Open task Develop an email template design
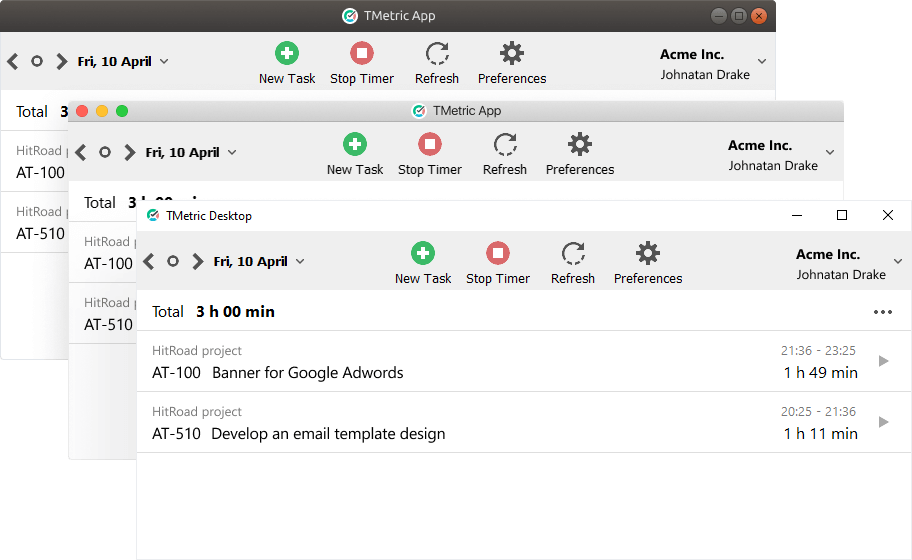Viewport: 912px width, 560px height. [x=328, y=434]
